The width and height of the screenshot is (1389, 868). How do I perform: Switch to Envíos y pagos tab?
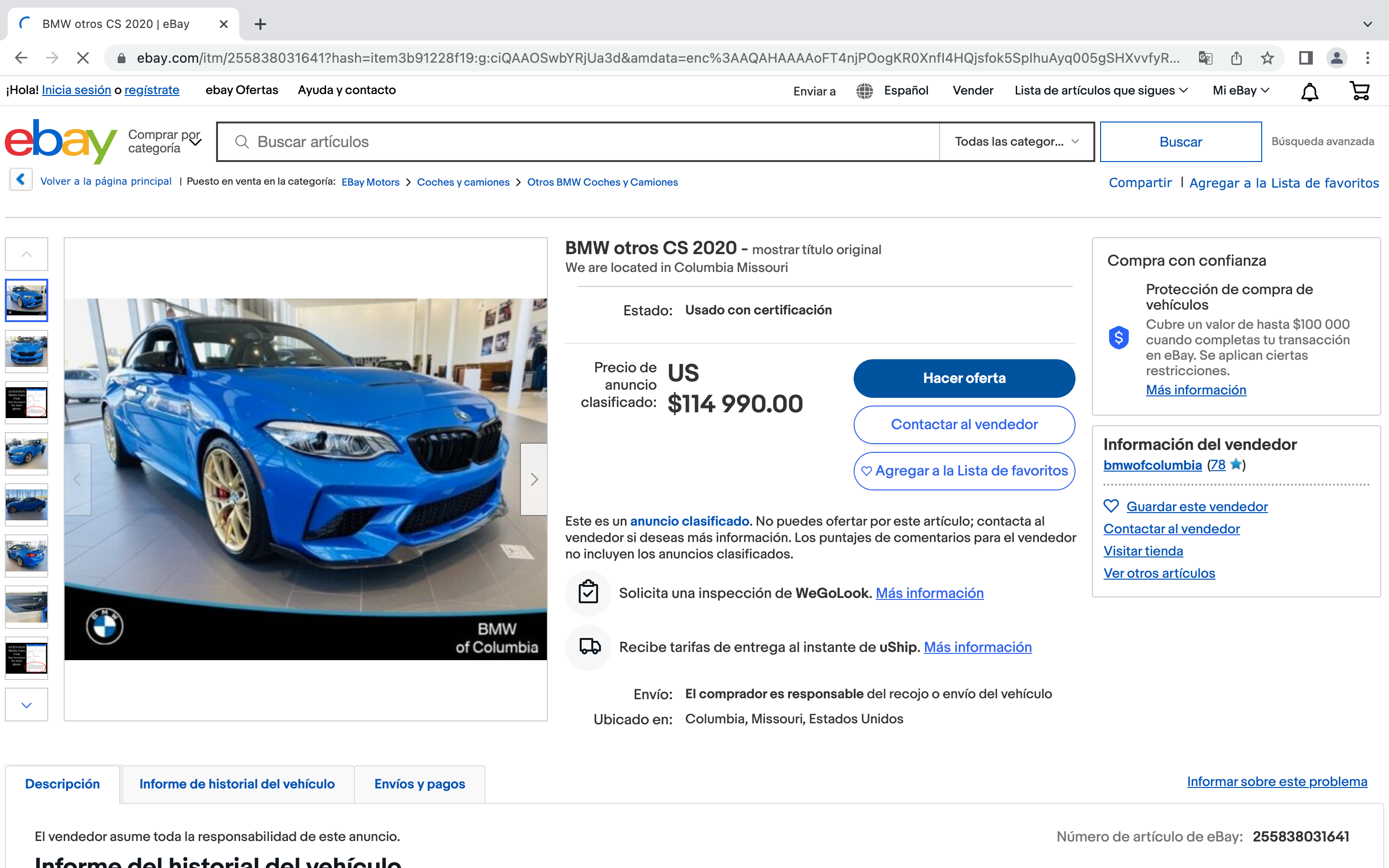[420, 784]
